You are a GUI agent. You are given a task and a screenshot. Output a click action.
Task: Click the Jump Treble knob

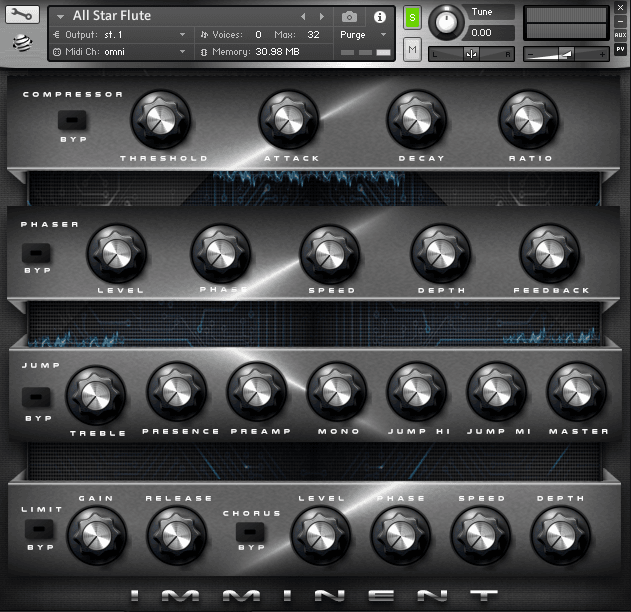click(x=96, y=396)
